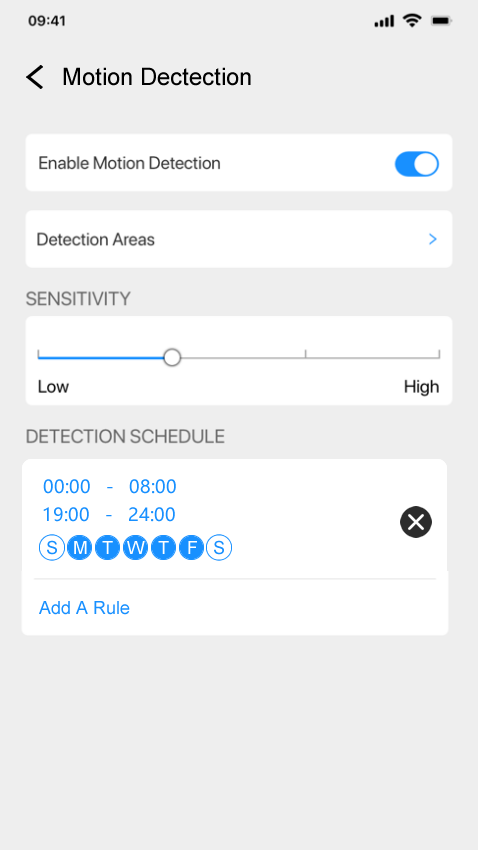Remove the schedule rule with X icon
The width and height of the screenshot is (478, 850).
pos(416,522)
